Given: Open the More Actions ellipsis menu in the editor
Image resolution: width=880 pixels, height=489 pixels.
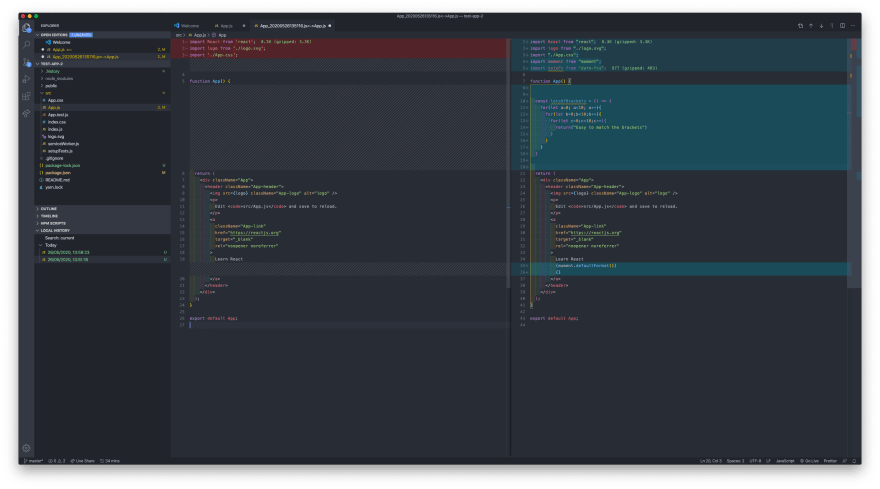Looking at the screenshot, I should click(x=852, y=26).
